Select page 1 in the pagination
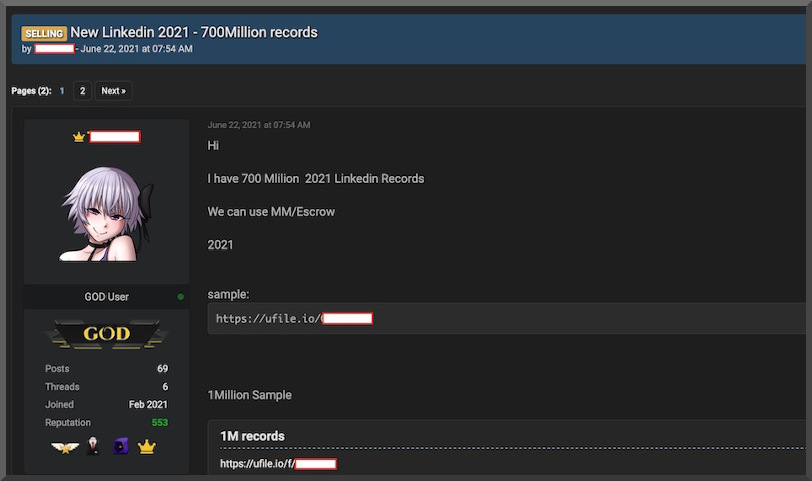The image size is (812, 481). [62, 91]
